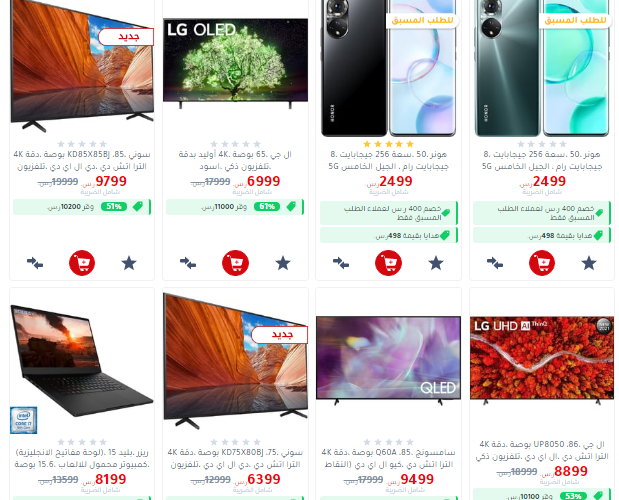
Task: Compare the Sony KD85X85BJ TV using arrows icon
Action: point(35,263)
